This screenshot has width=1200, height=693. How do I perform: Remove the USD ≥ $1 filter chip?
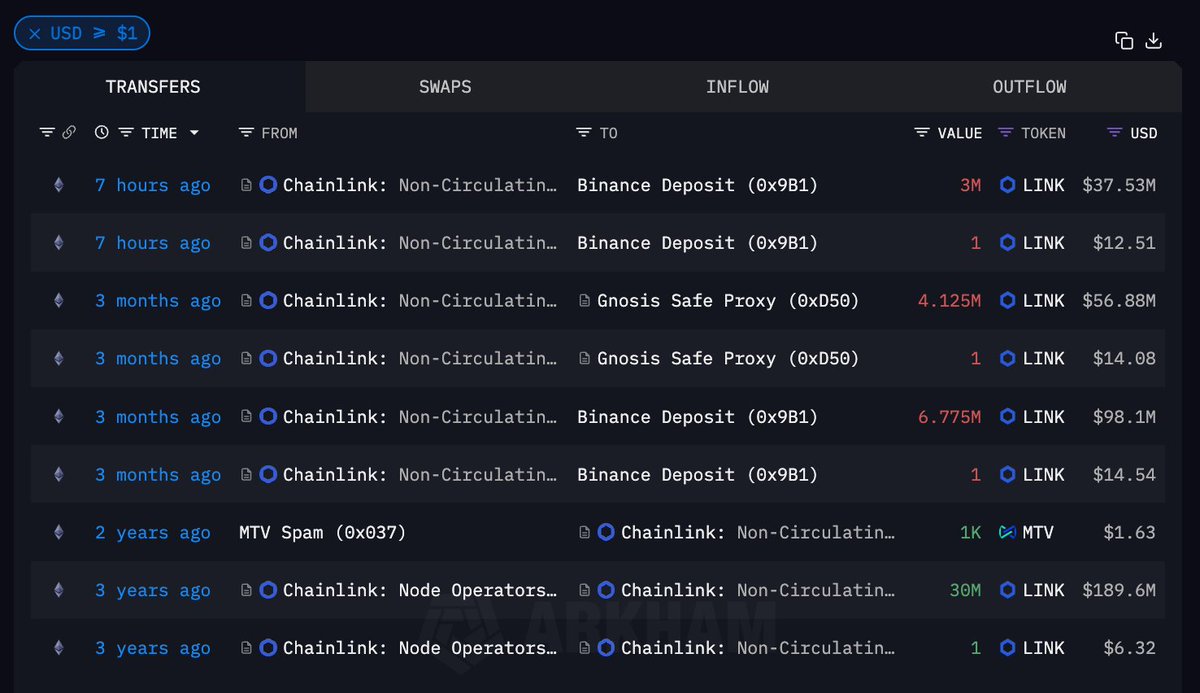coord(35,33)
